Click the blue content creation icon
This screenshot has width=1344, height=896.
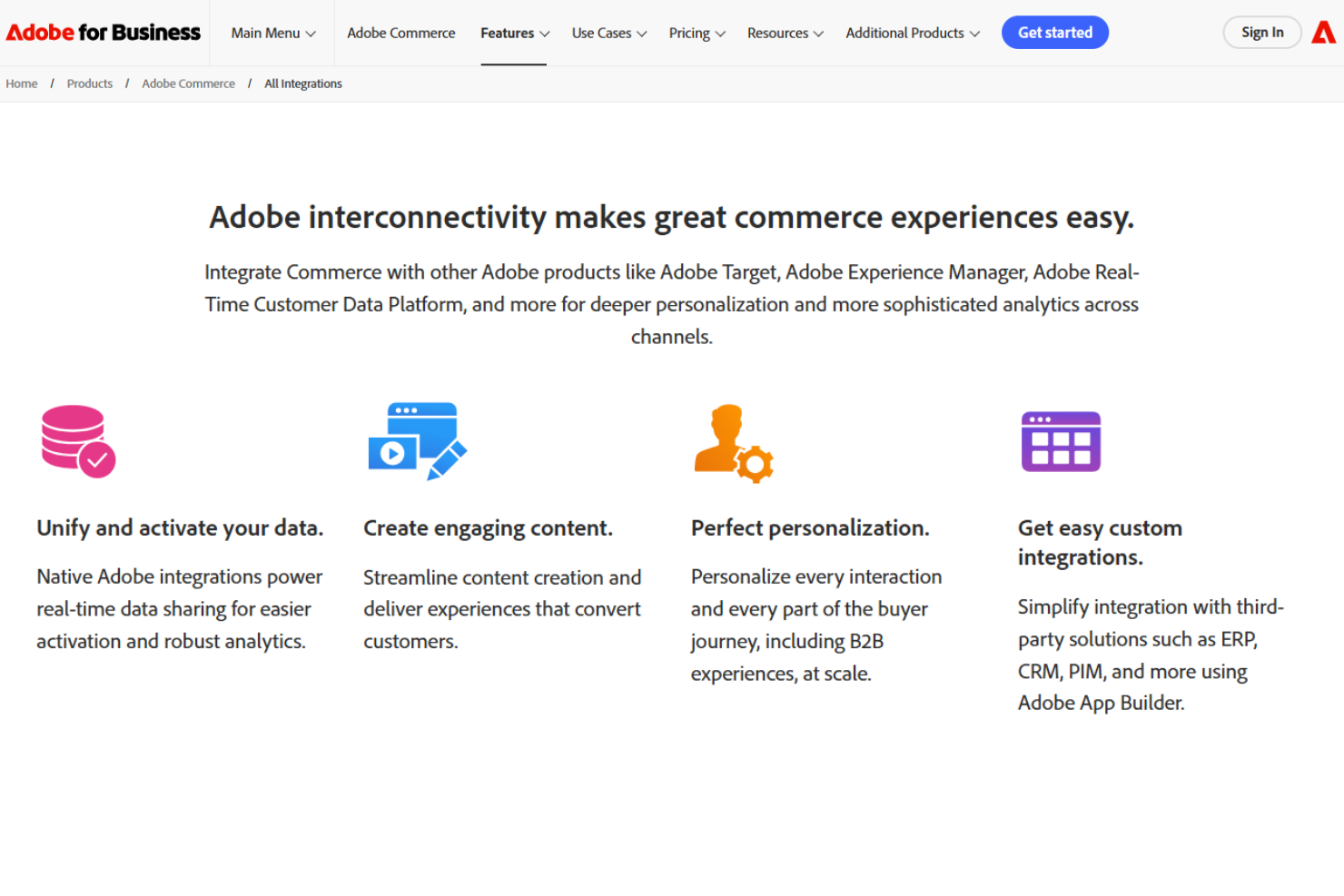click(x=417, y=442)
